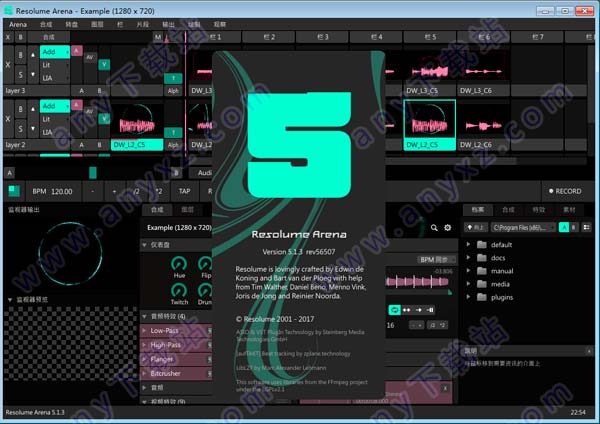Screen dimensions: 600x424
Task: Click layer 3 transition T button
Action: (173, 78)
